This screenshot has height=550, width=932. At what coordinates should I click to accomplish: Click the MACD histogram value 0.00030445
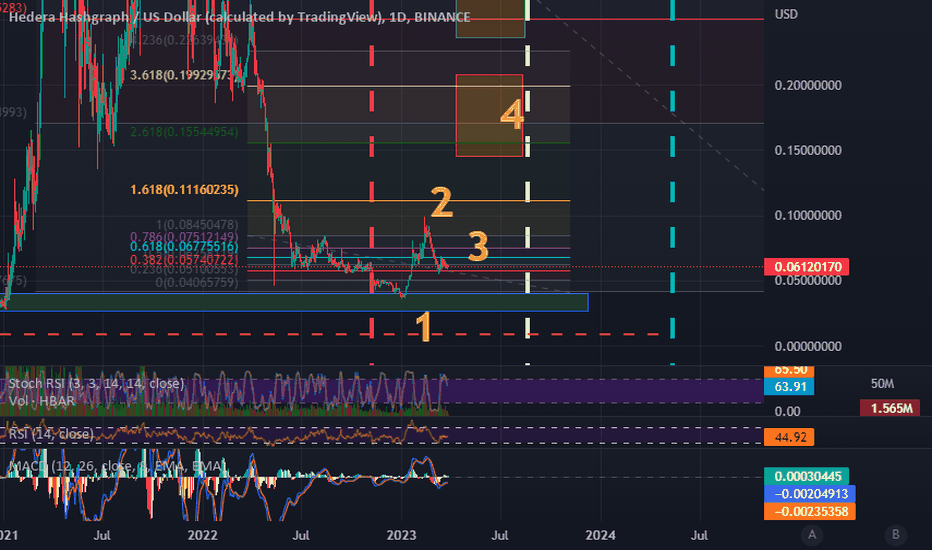pyautogui.click(x=807, y=476)
